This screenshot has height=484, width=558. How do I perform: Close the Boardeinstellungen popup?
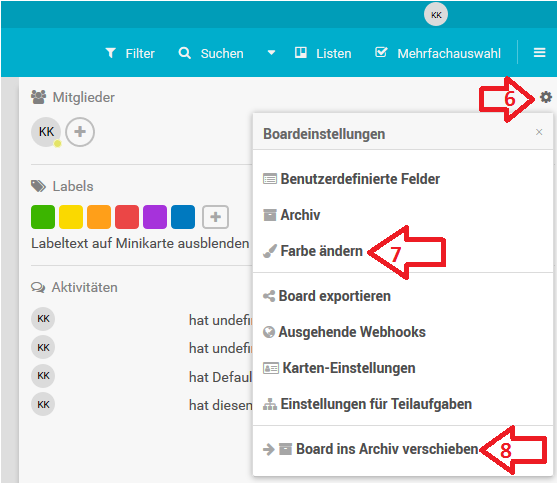(x=539, y=132)
